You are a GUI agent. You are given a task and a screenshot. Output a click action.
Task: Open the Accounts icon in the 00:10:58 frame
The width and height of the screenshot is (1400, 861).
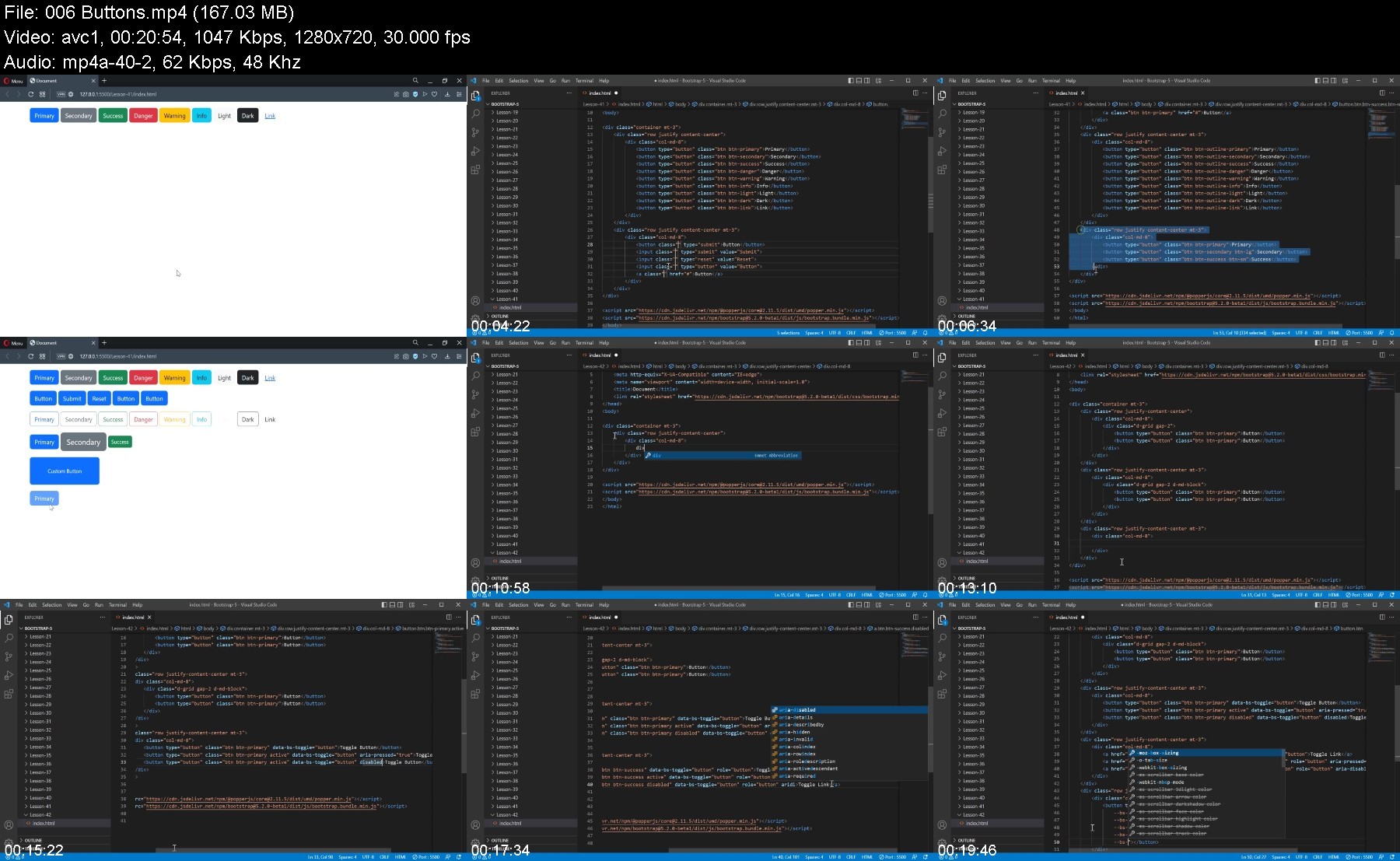[x=475, y=563]
